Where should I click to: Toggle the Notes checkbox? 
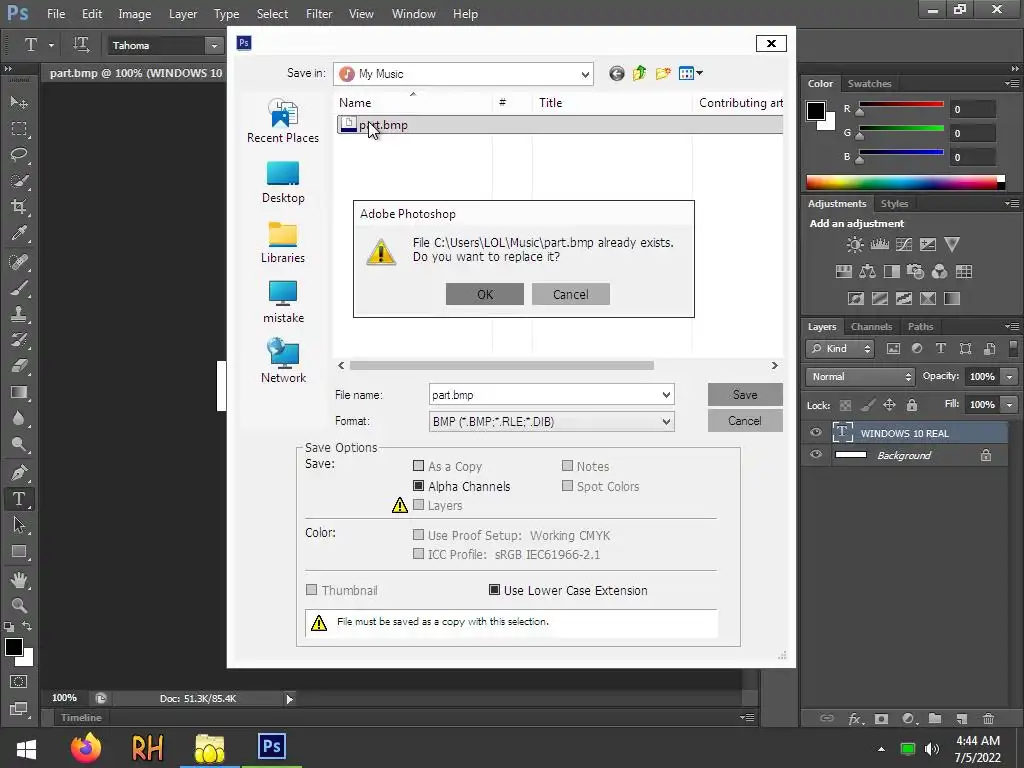pos(568,466)
